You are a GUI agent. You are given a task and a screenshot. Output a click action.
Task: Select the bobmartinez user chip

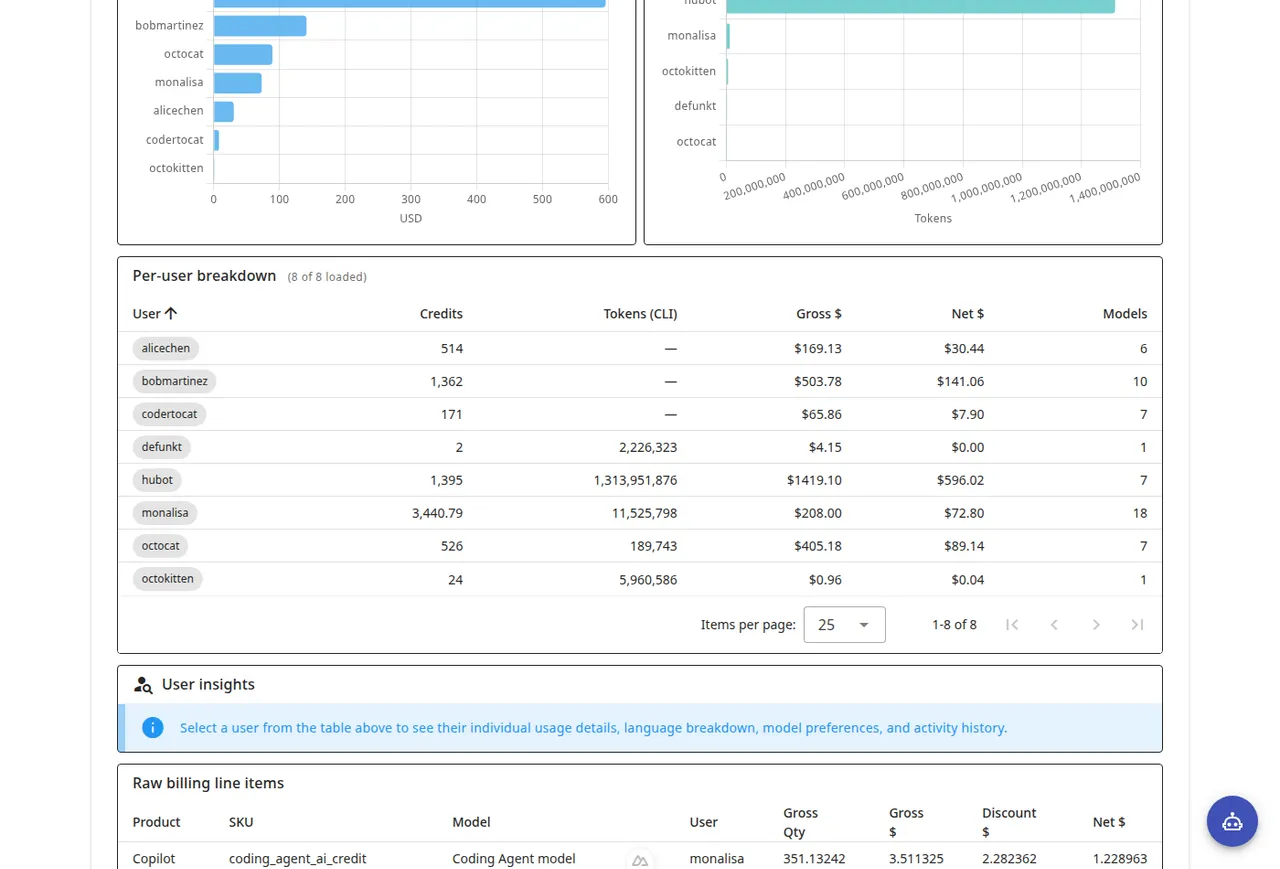pyautogui.click(x=174, y=381)
